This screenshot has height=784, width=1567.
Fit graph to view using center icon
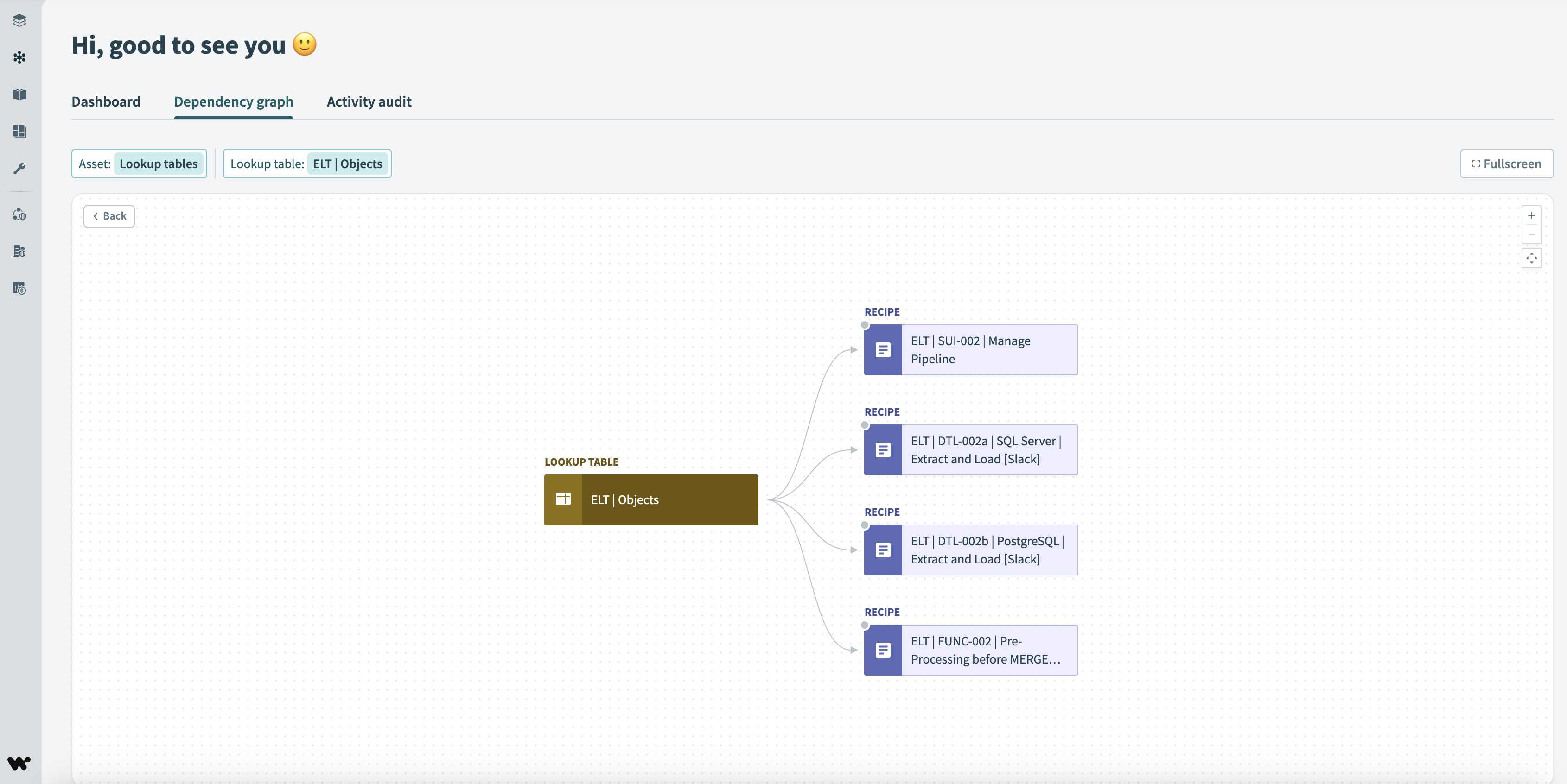1531,258
